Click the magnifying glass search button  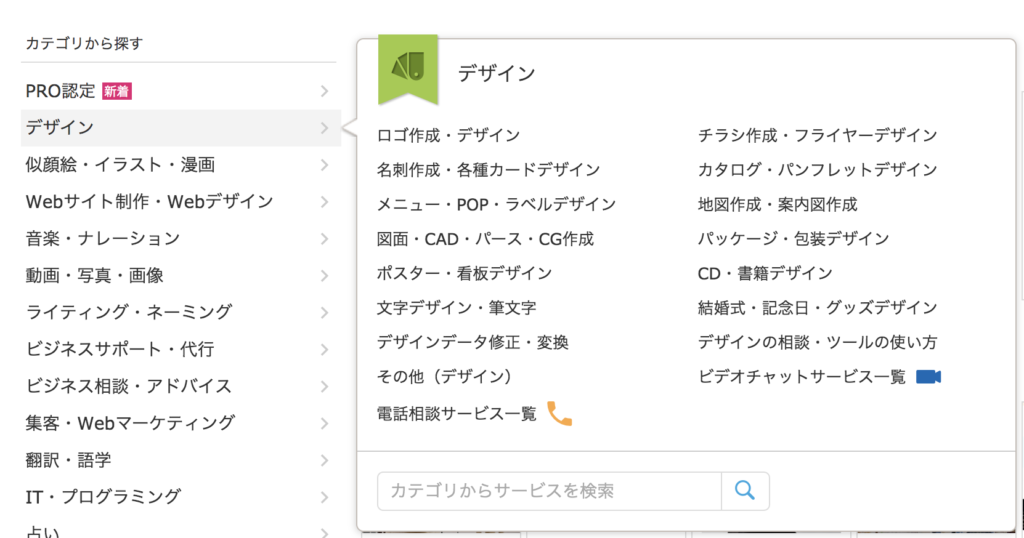745,490
